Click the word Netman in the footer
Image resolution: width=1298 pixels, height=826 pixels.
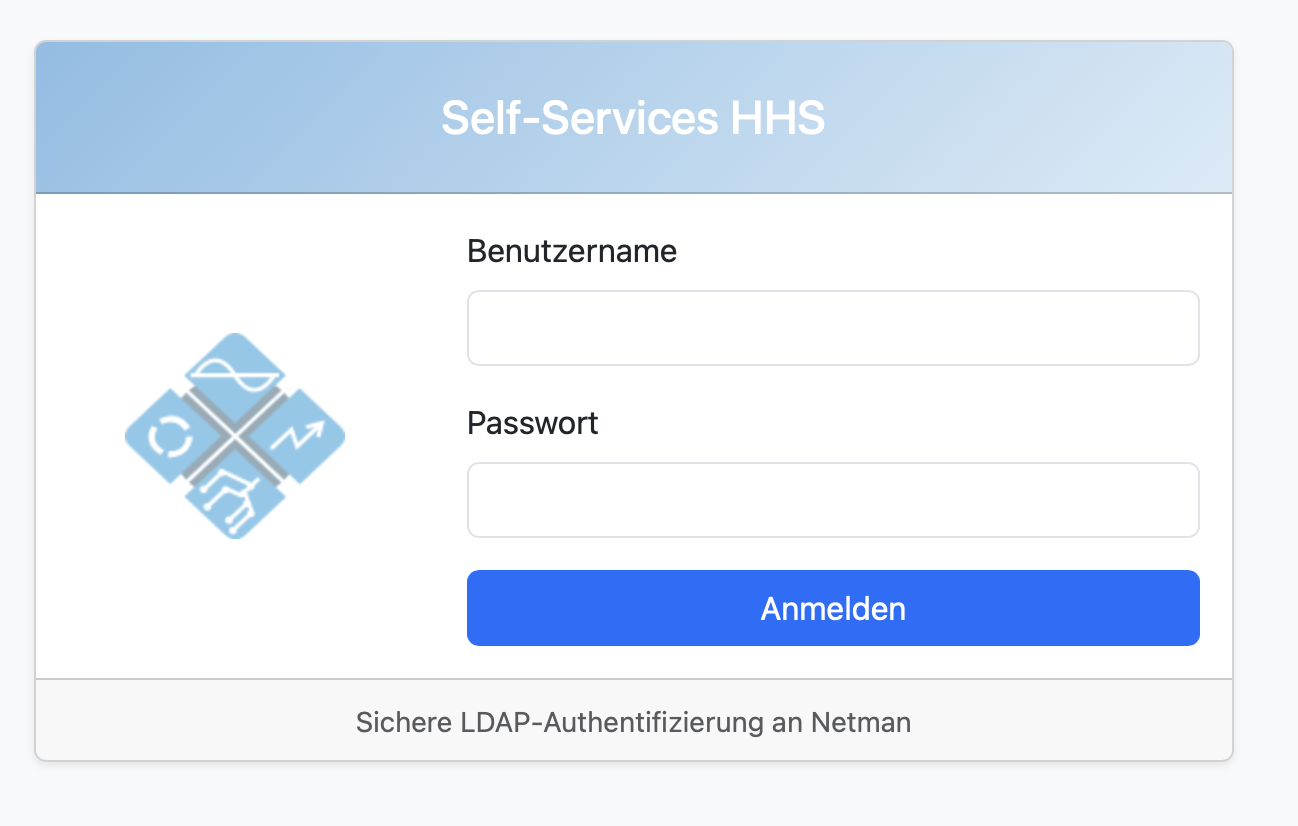(x=861, y=722)
